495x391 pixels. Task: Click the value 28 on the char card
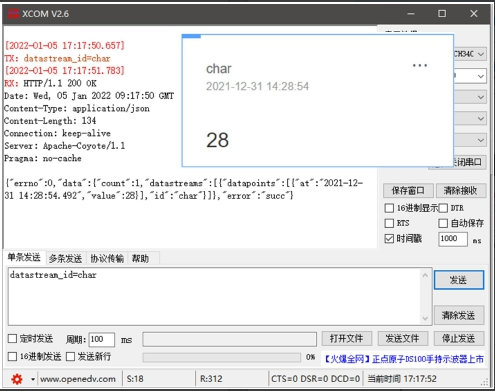217,140
